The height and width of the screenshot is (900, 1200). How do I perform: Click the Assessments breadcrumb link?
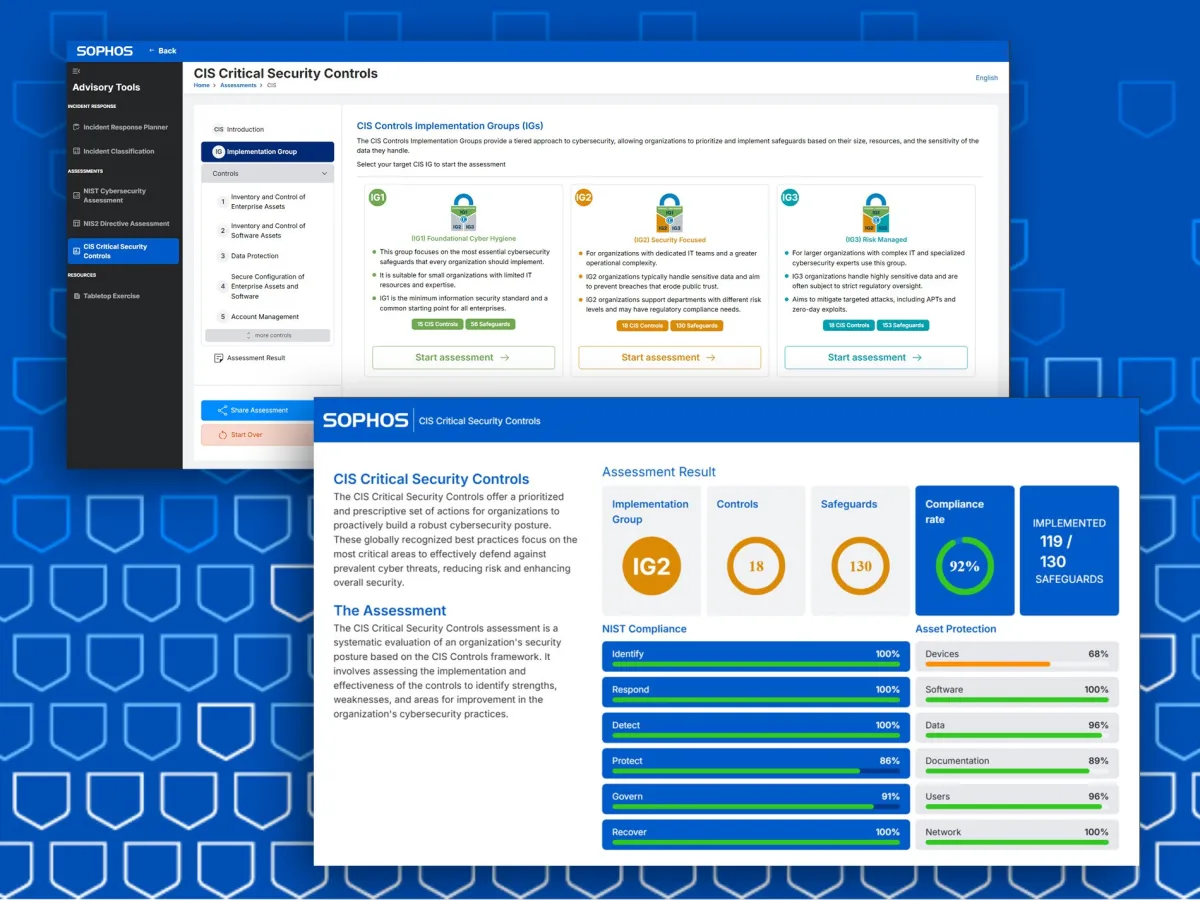(238, 85)
